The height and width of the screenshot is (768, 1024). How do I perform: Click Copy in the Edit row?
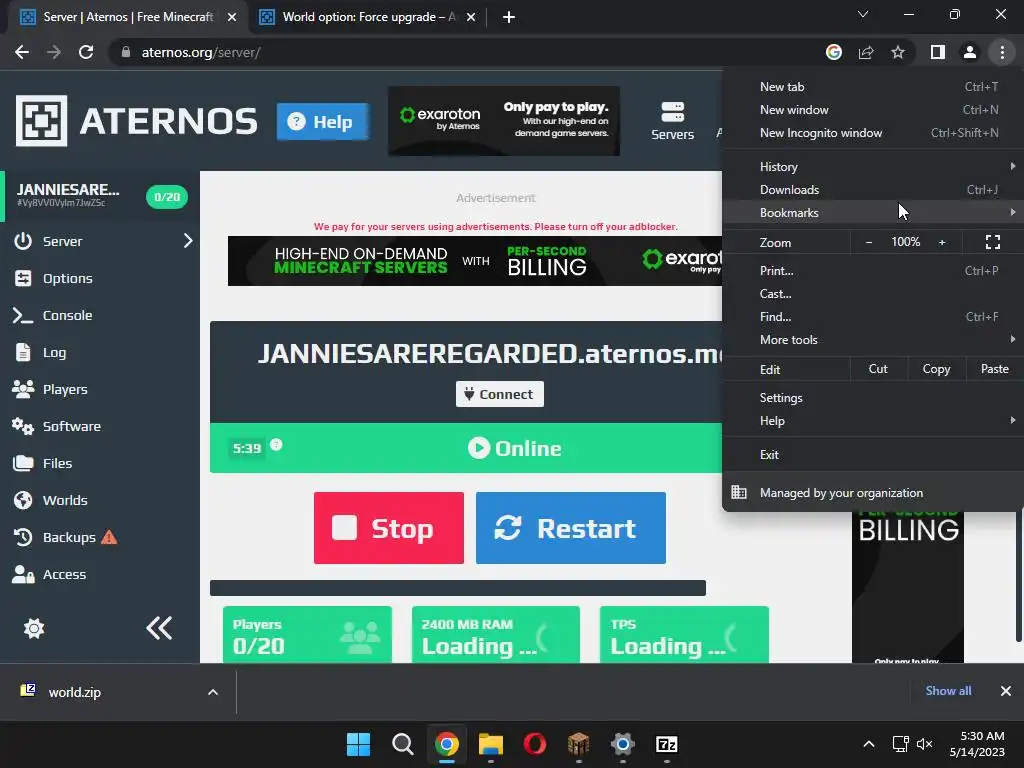coord(936,369)
